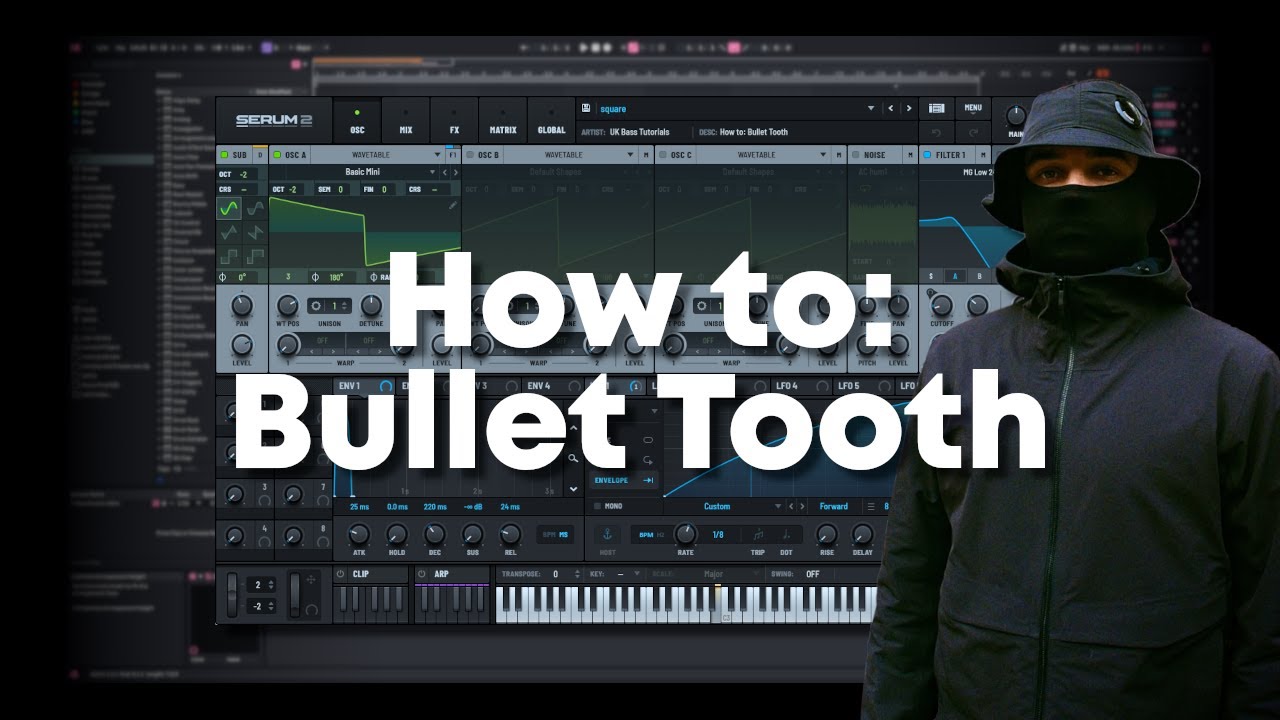Click the envelope ATK knob
Image resolution: width=1280 pixels, height=720 pixels.
click(x=359, y=534)
